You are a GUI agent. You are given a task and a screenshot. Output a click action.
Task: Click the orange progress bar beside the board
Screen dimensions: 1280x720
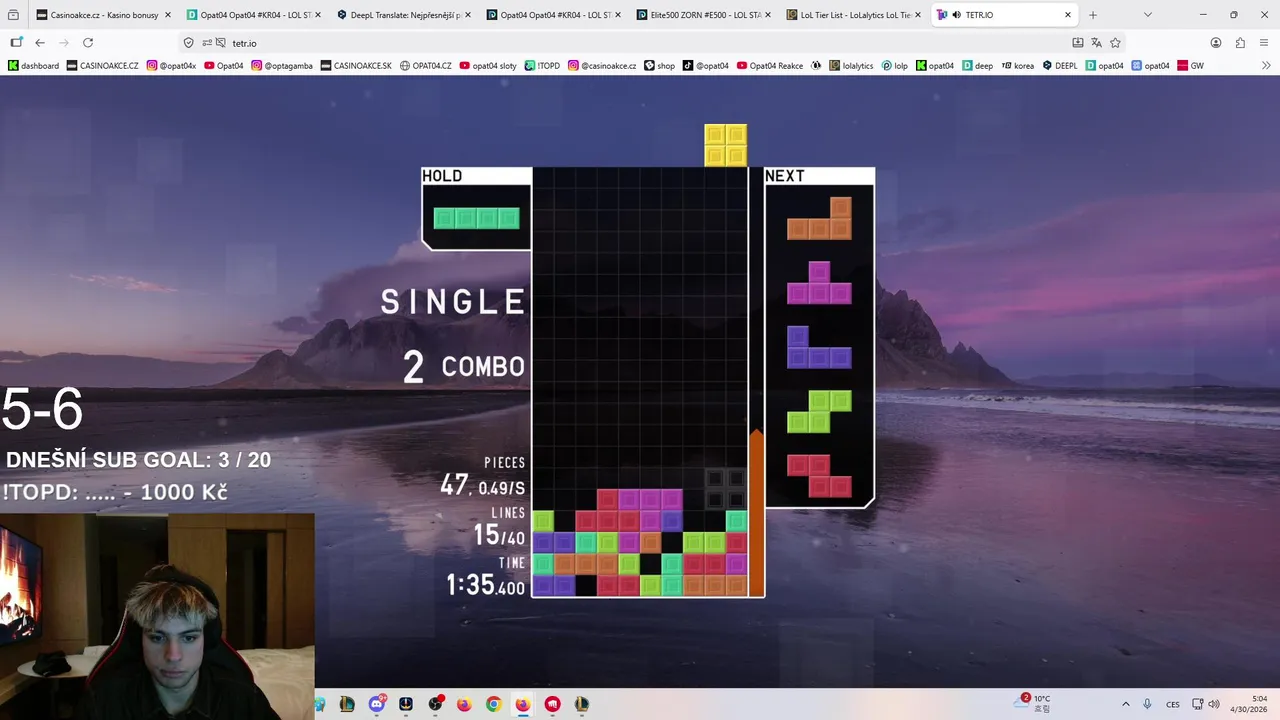coord(757,513)
